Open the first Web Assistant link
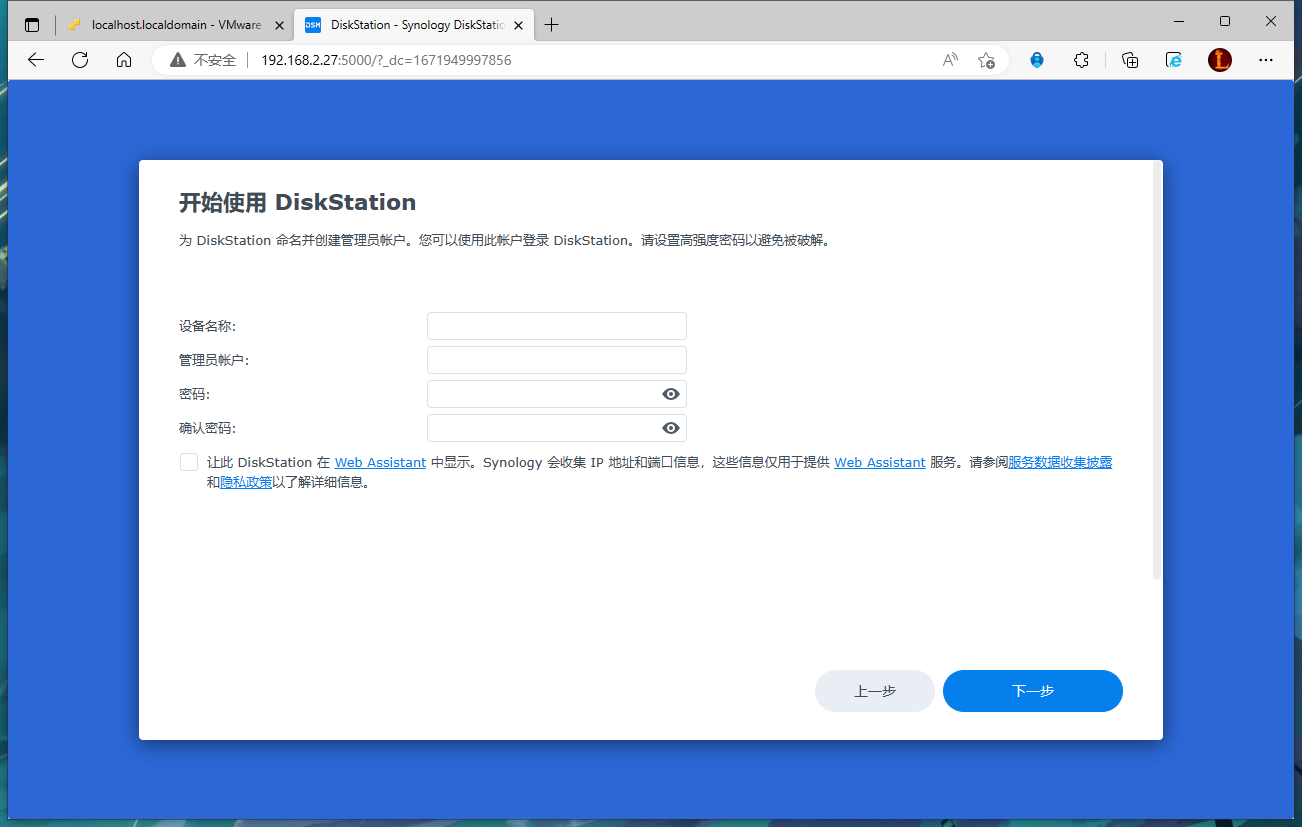1302x827 pixels. pos(380,463)
